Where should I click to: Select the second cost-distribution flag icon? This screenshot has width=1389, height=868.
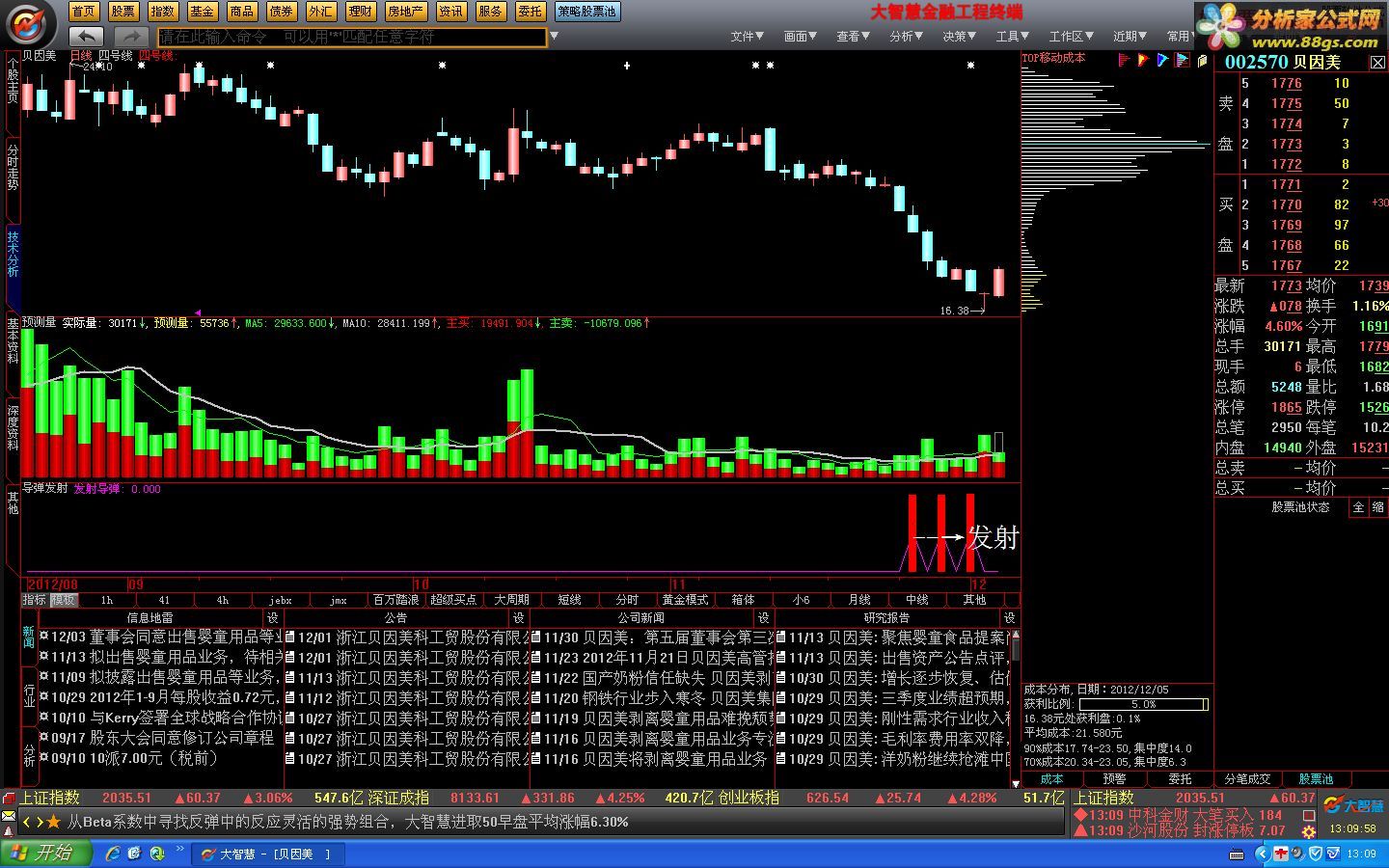pos(1143,60)
